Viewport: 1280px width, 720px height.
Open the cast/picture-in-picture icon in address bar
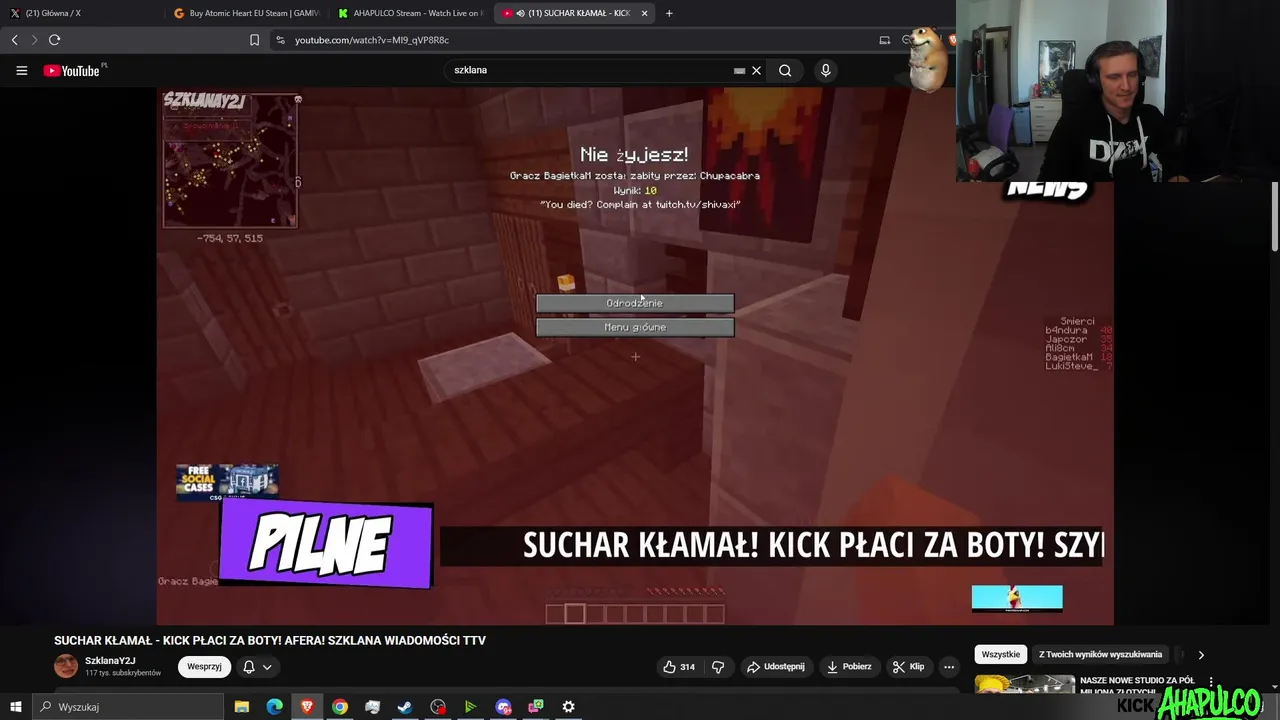(x=884, y=40)
